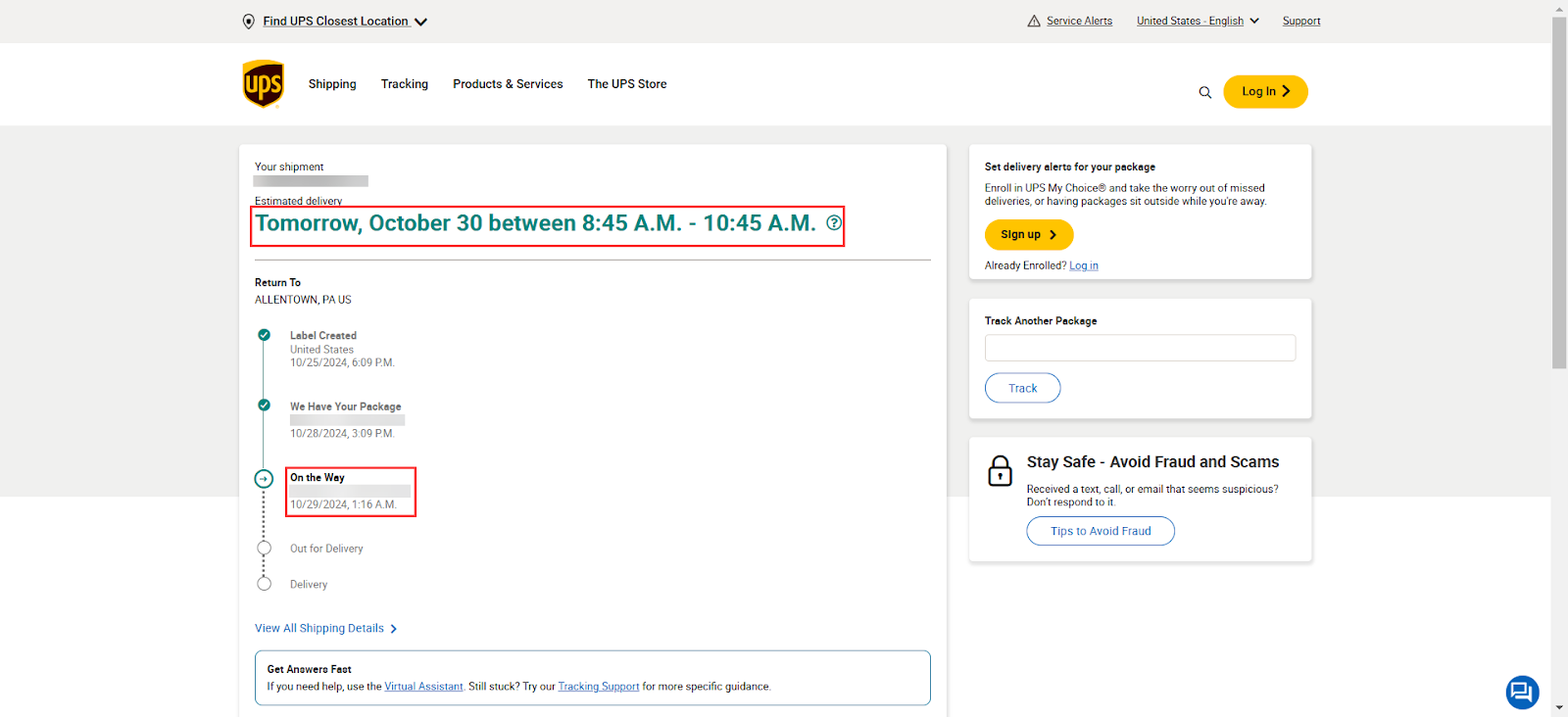Image resolution: width=1568 pixels, height=717 pixels.
Task: Click the Track Another Package input field
Action: (x=1139, y=348)
